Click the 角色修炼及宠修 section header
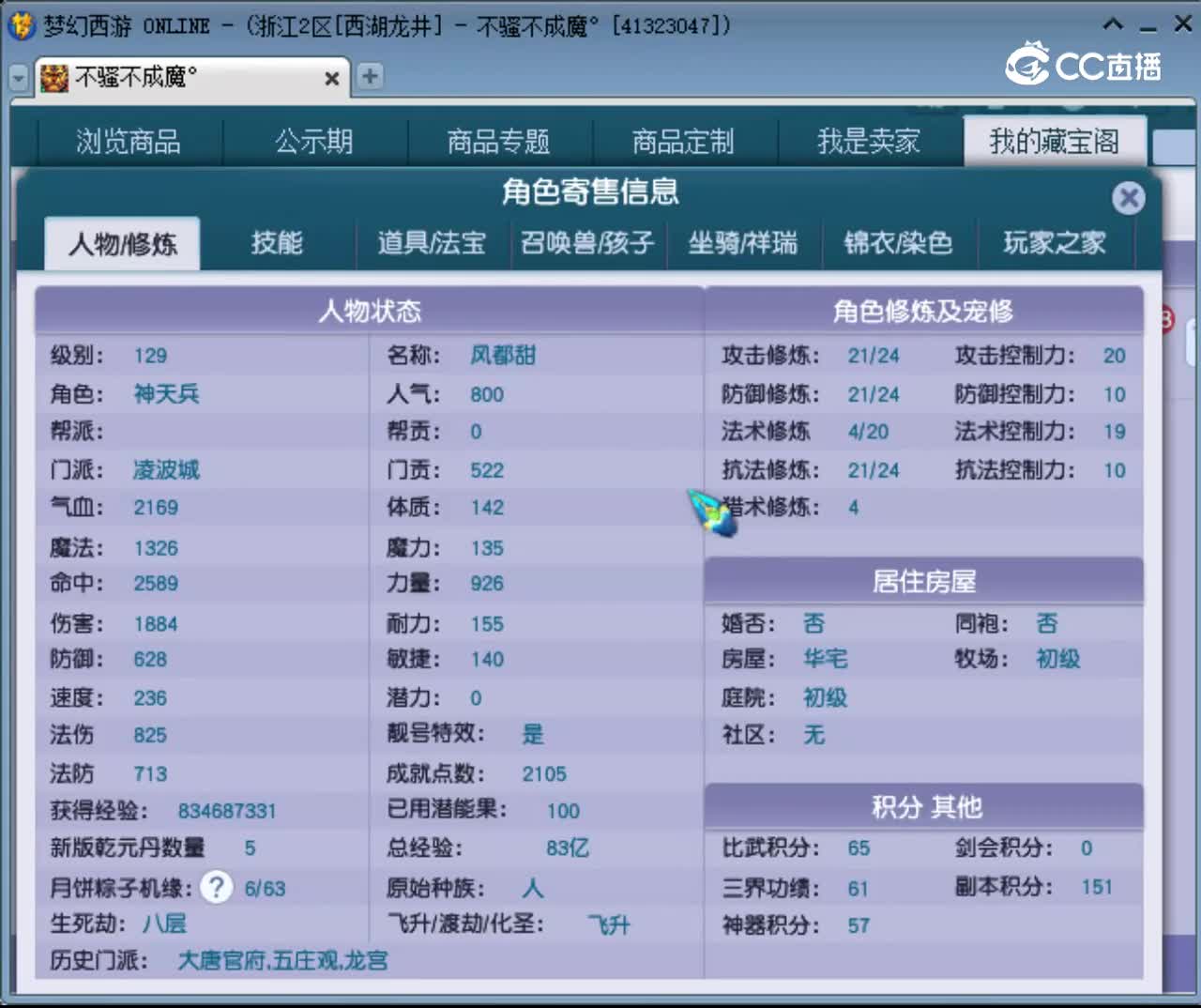Image resolution: width=1201 pixels, height=1008 pixels. coord(923,311)
